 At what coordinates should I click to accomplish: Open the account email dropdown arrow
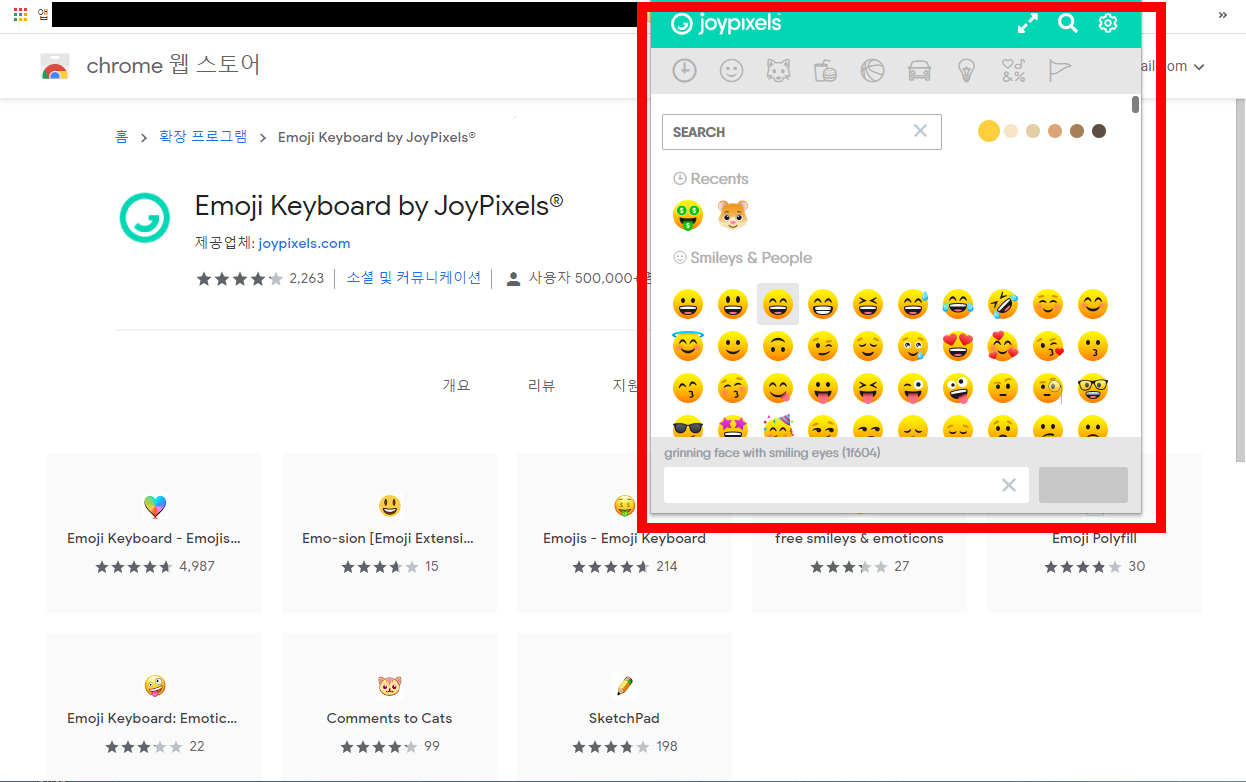(x=1199, y=67)
